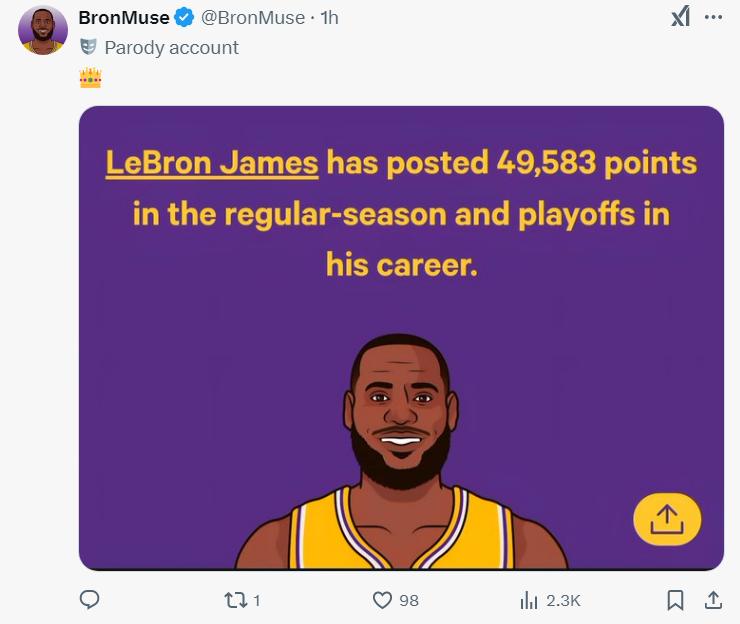Open the purple LeBron stat image
Viewport: 740px width, 624px height.
401,338
